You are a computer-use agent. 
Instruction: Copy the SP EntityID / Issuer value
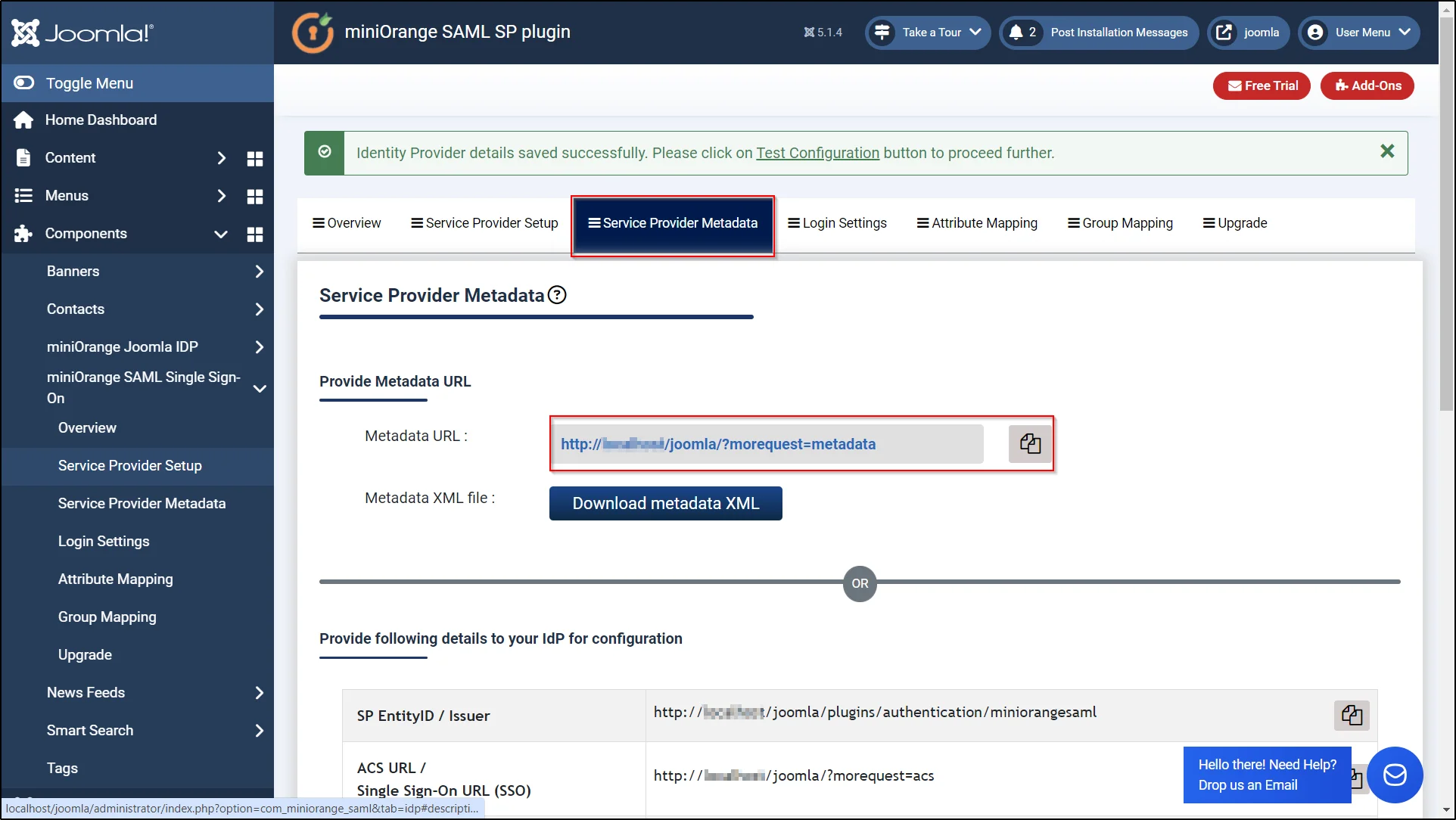point(1352,715)
